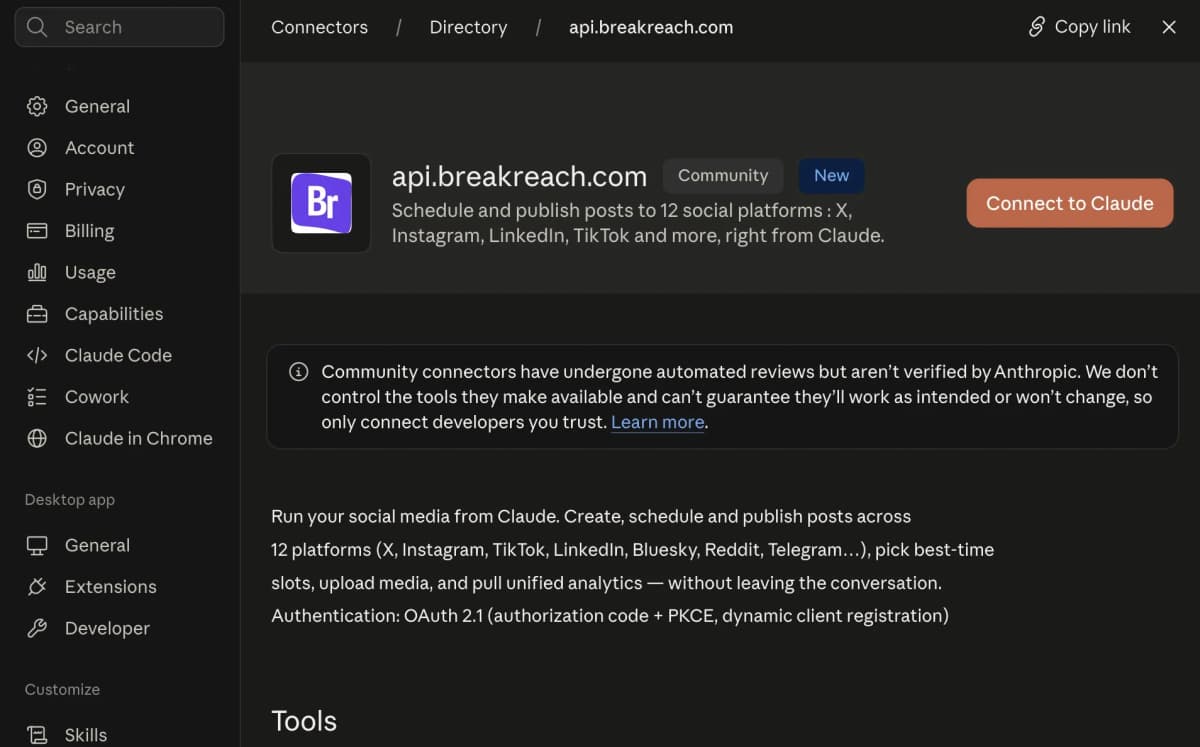Viewport: 1200px width, 747px height.
Task: Click the api.breakreach.com title heading
Action: coord(519,177)
